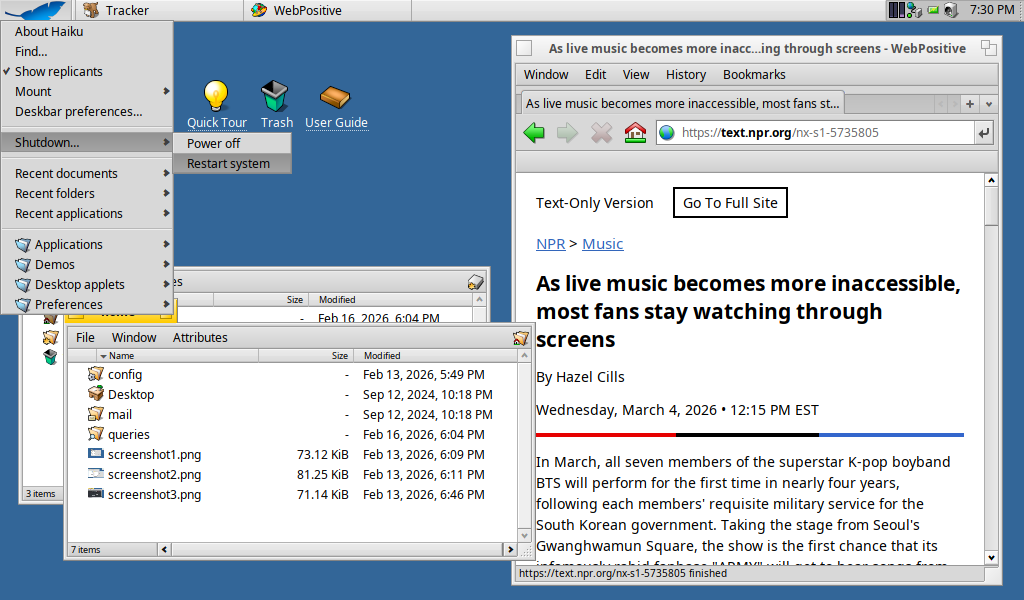Screen dimensions: 1024x600
Task: Click the speaker volume tray icon
Action: pos(951,10)
